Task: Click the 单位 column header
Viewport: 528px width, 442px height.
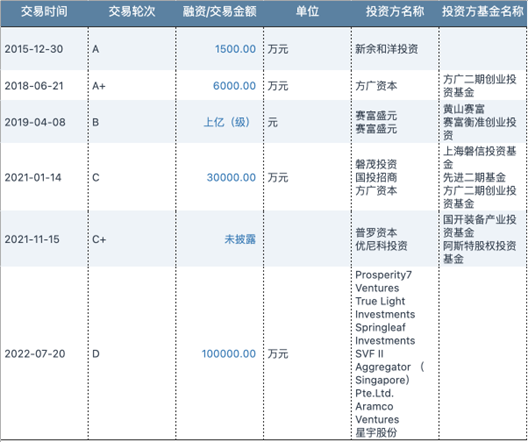Action: coord(307,12)
